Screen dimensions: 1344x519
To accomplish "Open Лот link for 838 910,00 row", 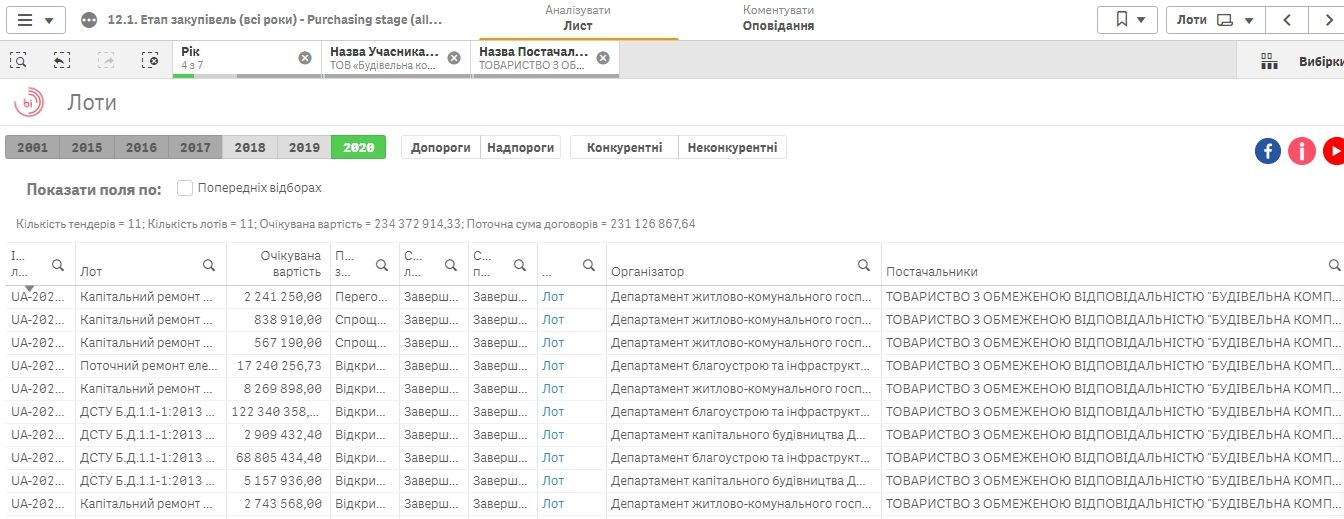I will click(x=553, y=320).
